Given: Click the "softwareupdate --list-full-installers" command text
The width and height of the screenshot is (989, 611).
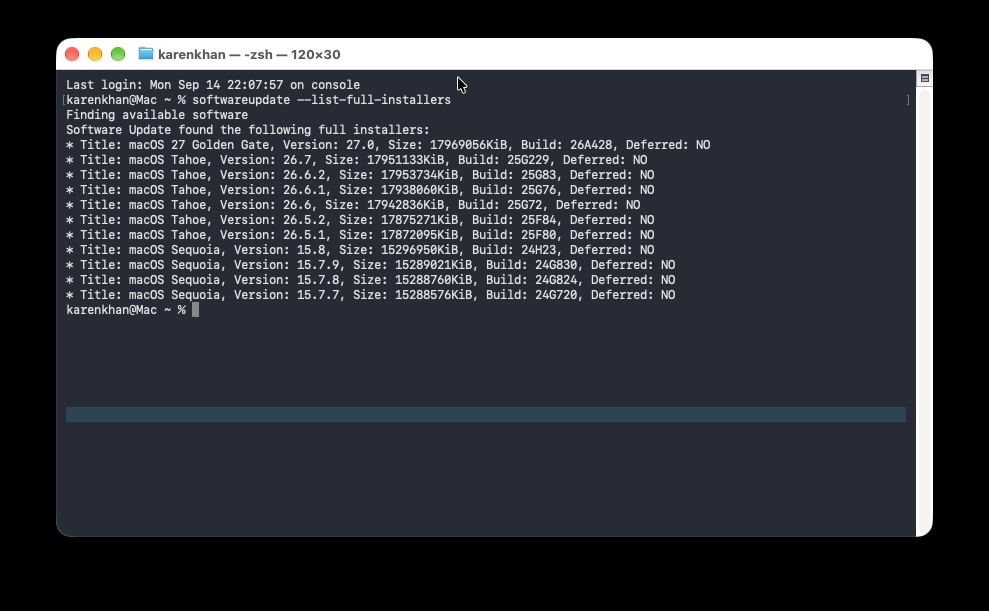Looking at the screenshot, I should point(322,100).
